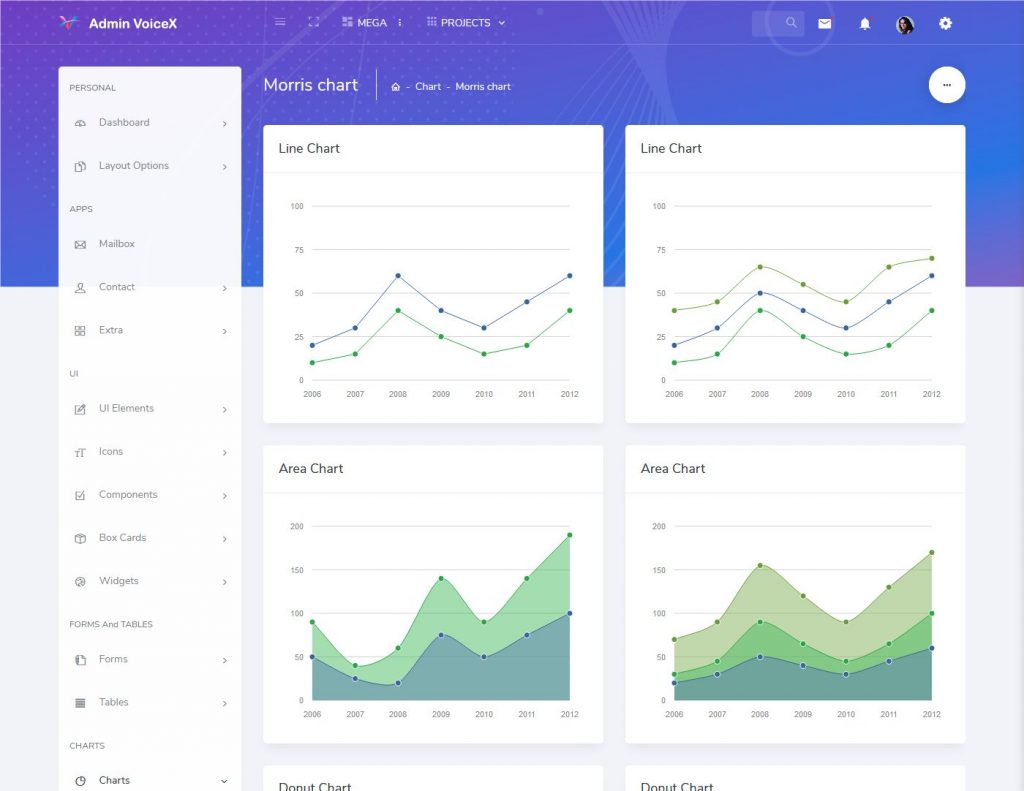Expand the Extra chevron arrow
1024x791 pixels.
[225, 331]
